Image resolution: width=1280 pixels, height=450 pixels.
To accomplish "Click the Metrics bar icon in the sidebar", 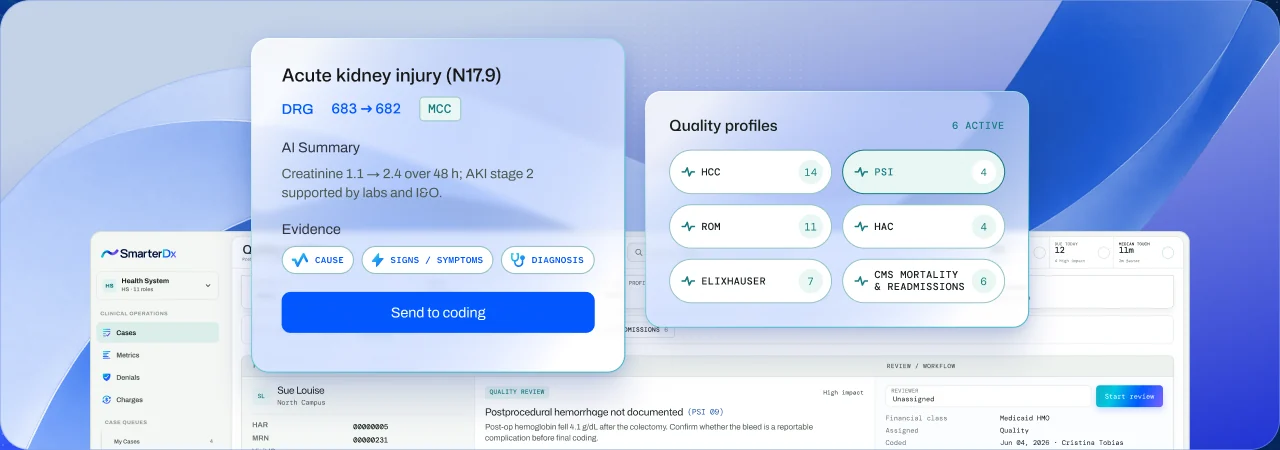I will pos(107,355).
